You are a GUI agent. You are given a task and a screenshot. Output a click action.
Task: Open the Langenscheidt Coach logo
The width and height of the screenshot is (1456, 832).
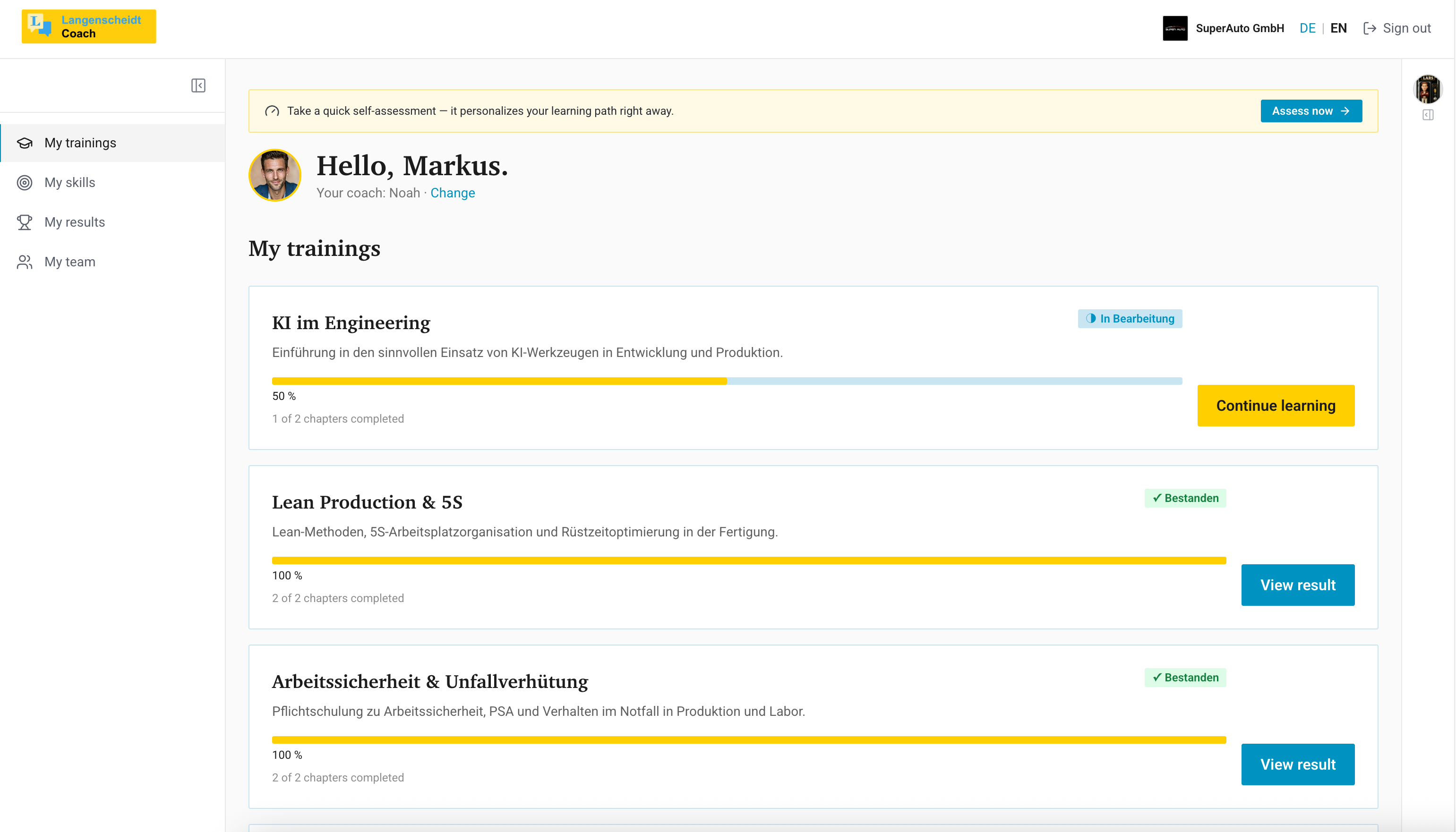pos(89,26)
